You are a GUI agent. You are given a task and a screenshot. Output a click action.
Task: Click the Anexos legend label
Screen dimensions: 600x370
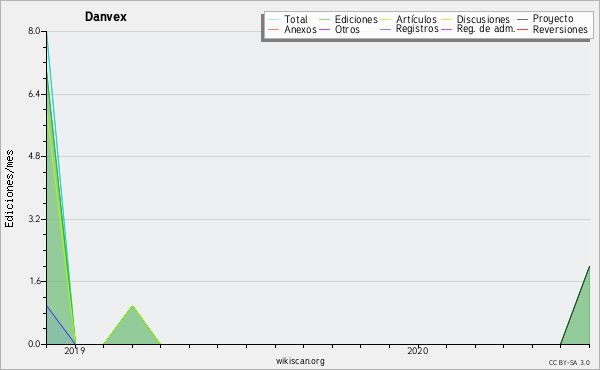(x=300, y=29)
